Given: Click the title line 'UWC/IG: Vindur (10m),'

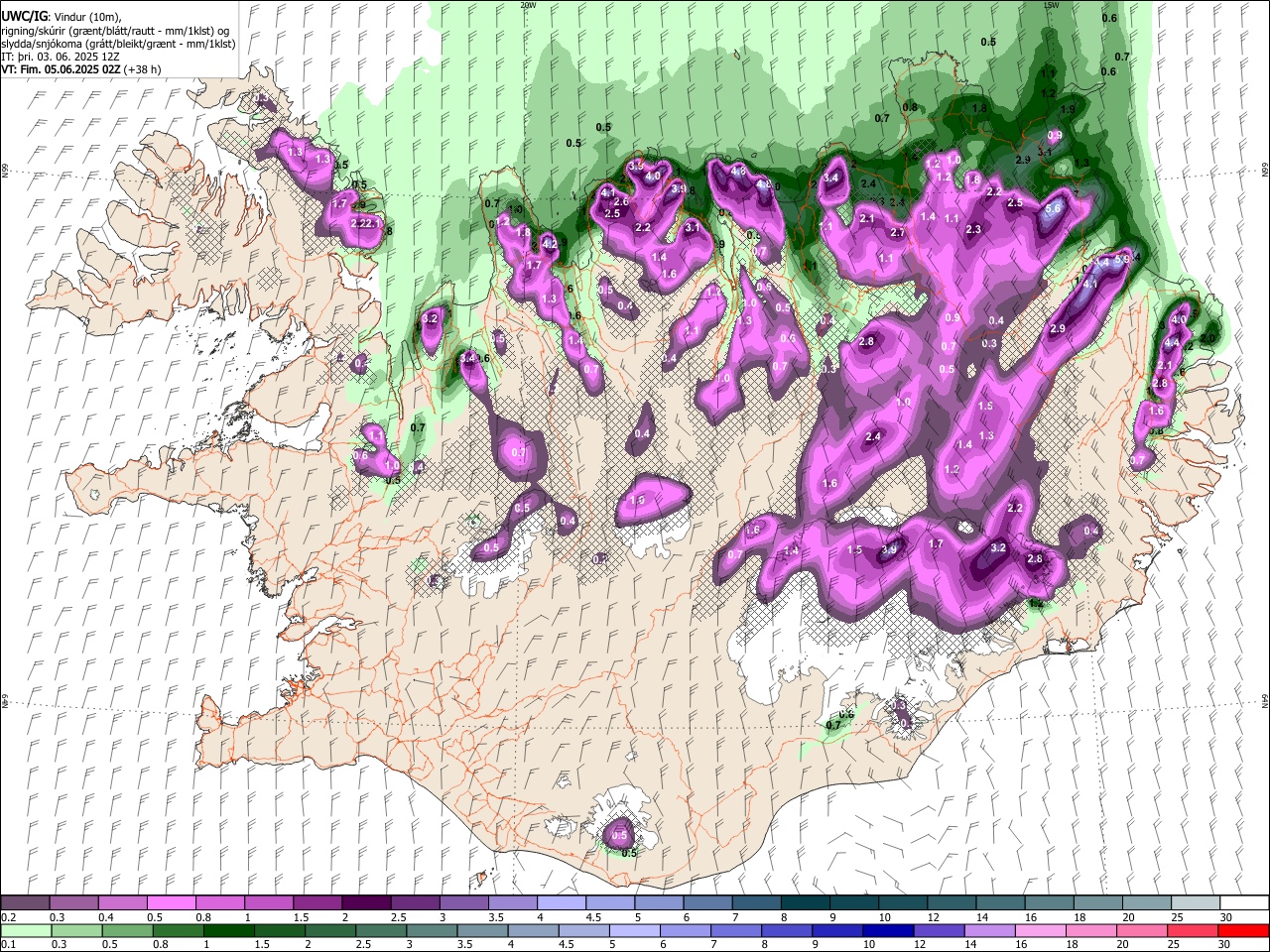Looking at the screenshot, I should coord(61,17).
